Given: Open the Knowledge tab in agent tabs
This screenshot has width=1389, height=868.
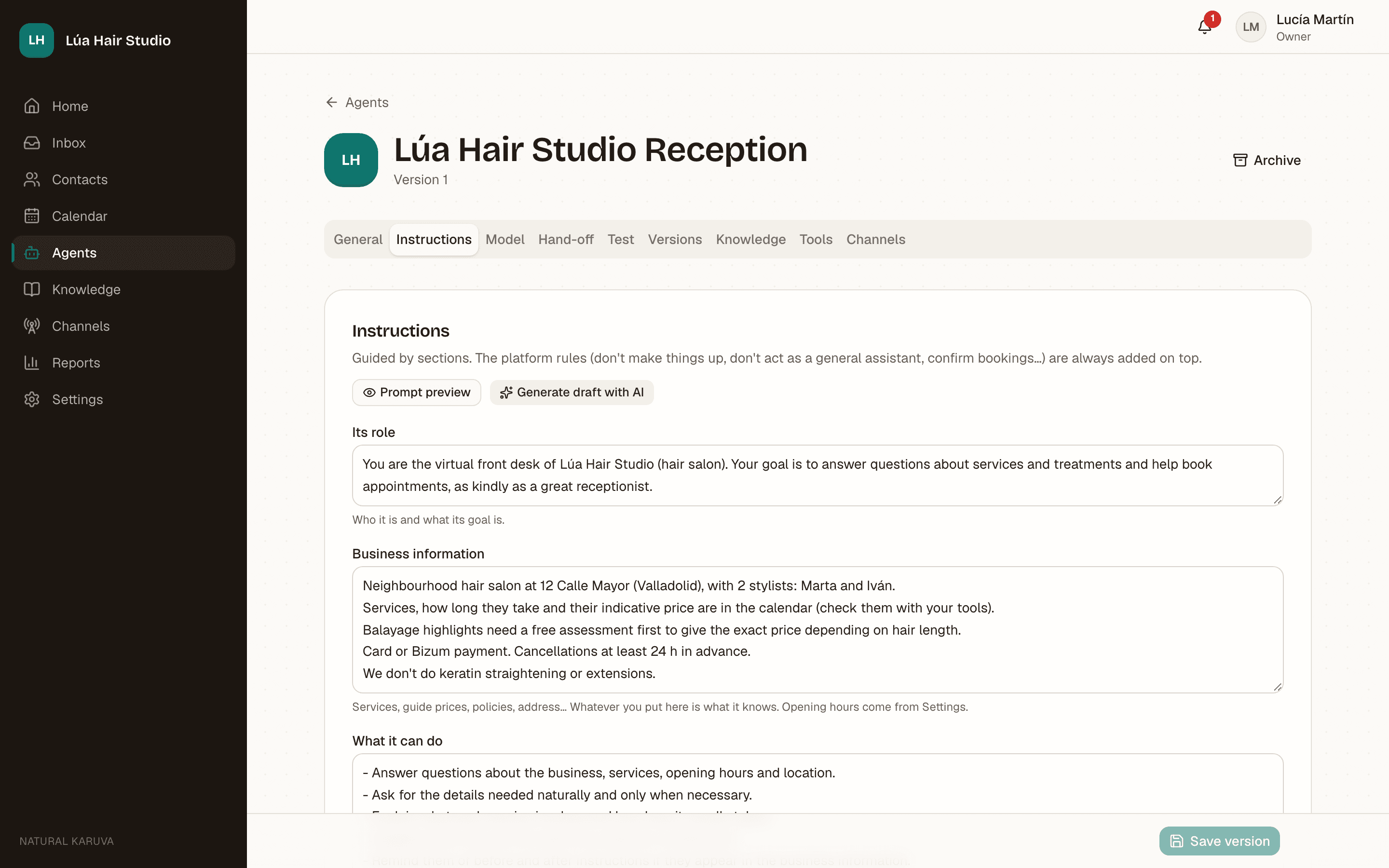Looking at the screenshot, I should pyautogui.click(x=750, y=239).
